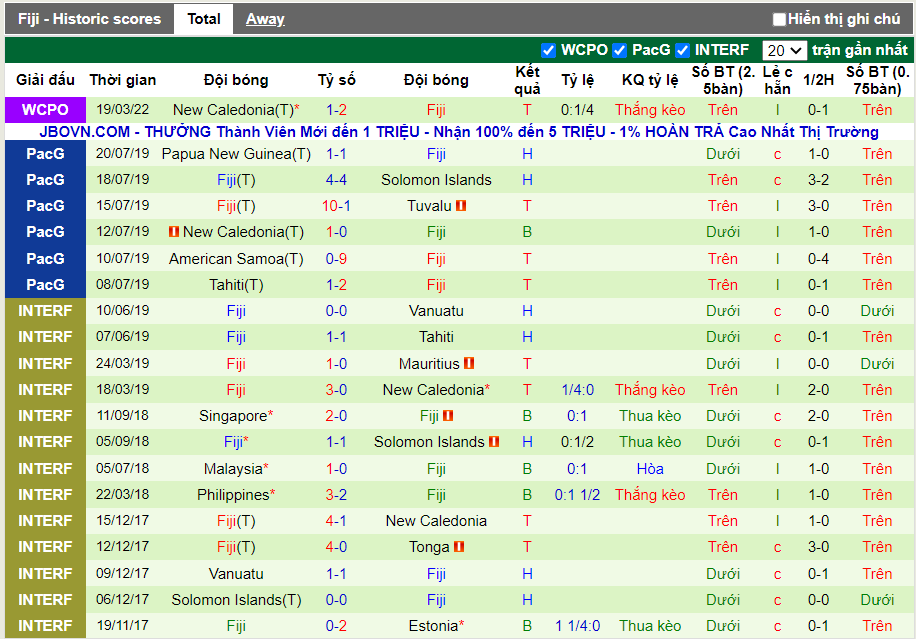Click the 1-1 score on Vanuatu 09/12/17 row
916x639 pixels.
tap(336, 574)
